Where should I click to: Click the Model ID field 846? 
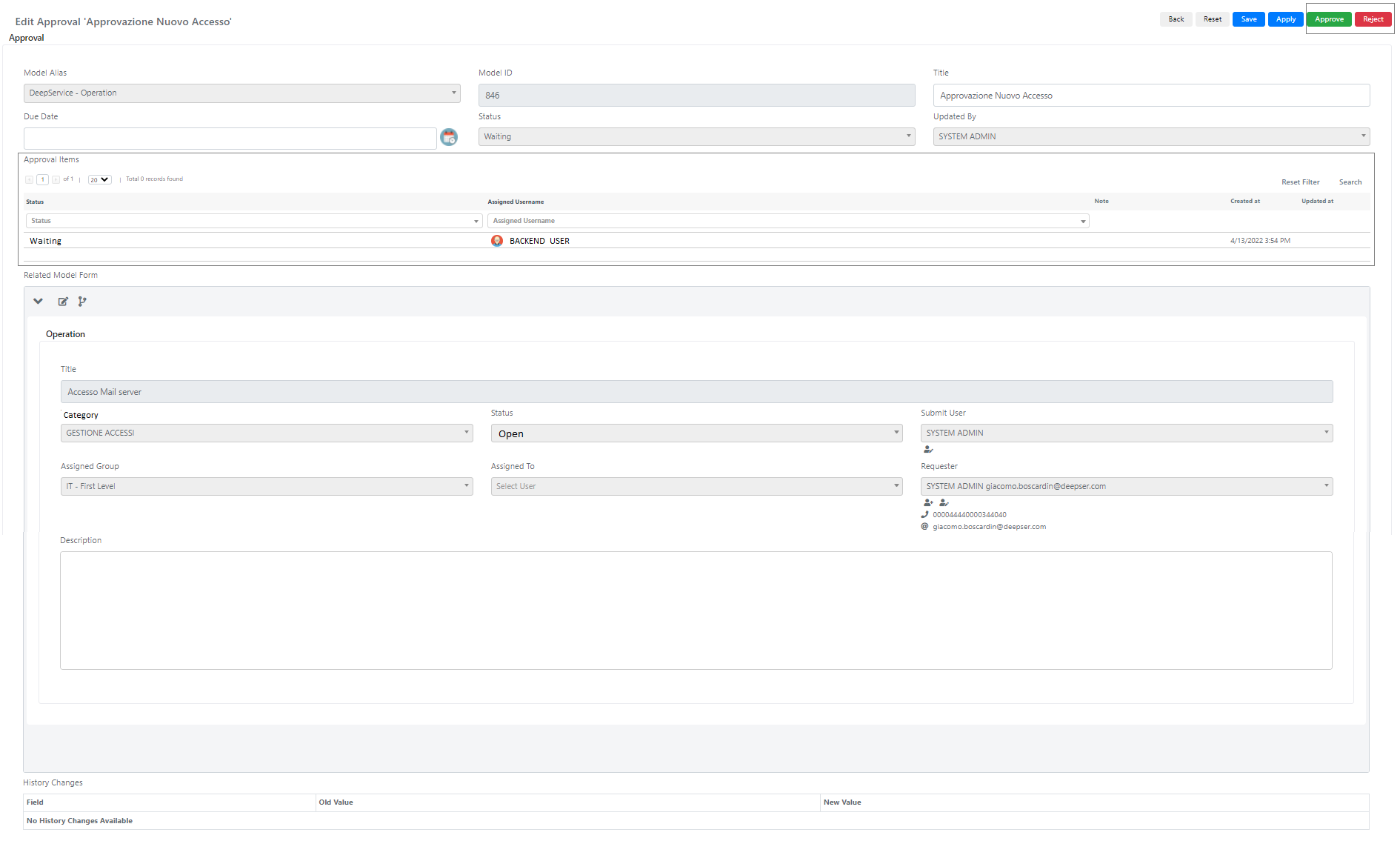(x=697, y=96)
